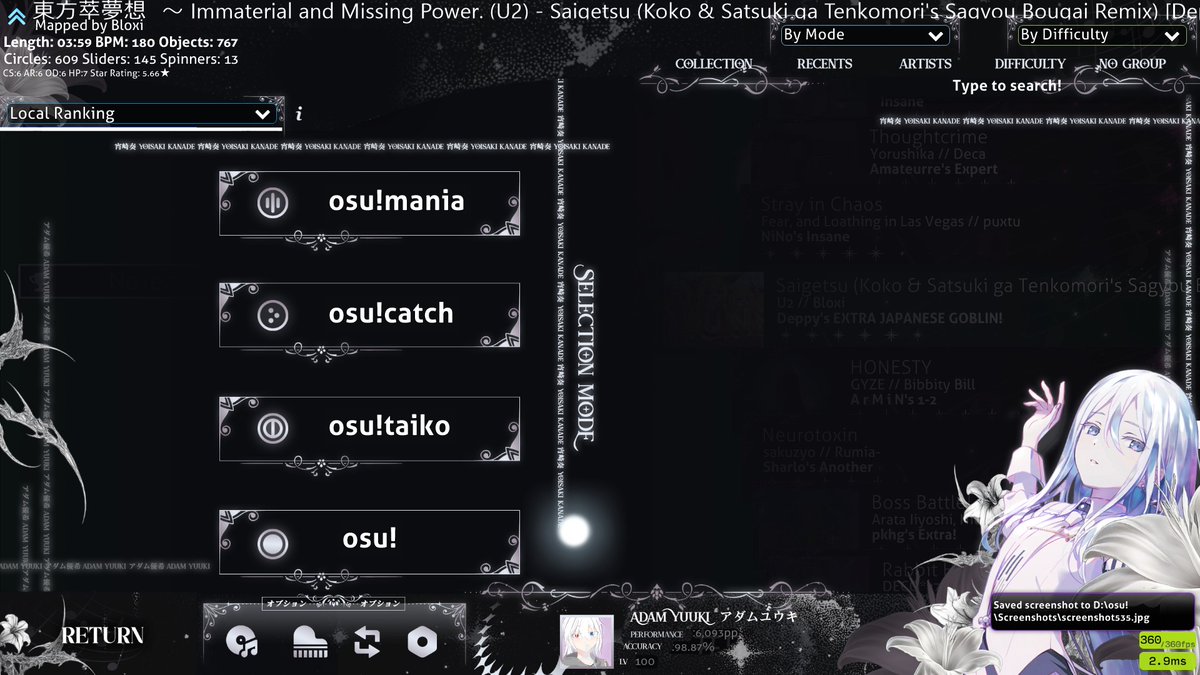Image resolution: width=1200 pixels, height=675 pixels.
Task: Switch to the RECENTS tab
Action: pos(825,64)
